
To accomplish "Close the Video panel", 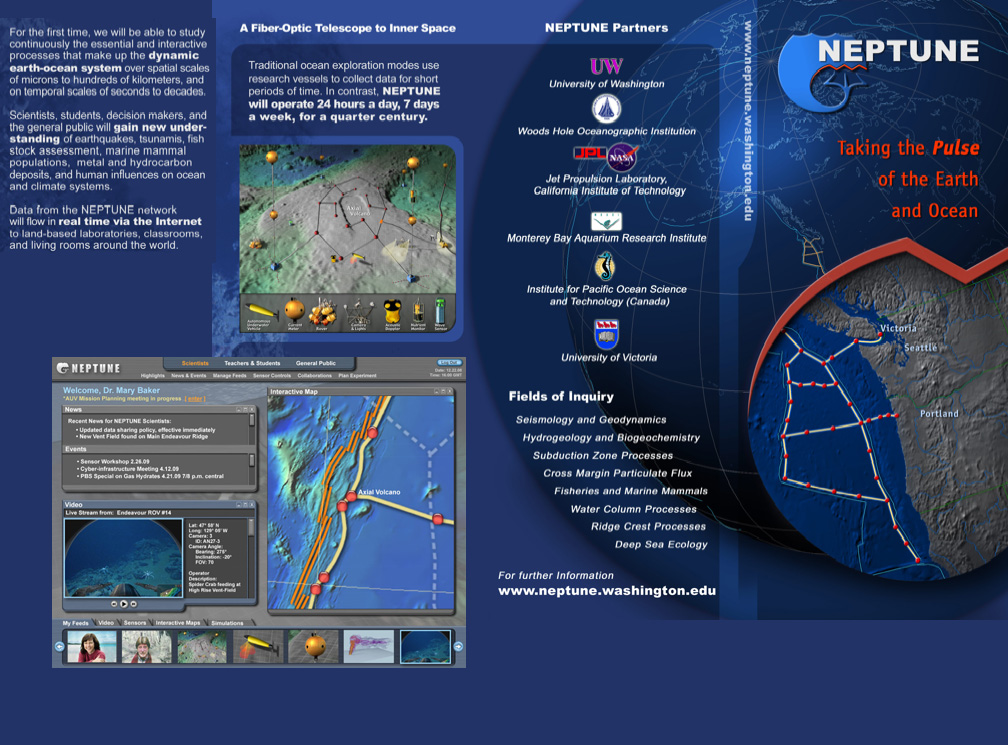I will (x=252, y=505).
